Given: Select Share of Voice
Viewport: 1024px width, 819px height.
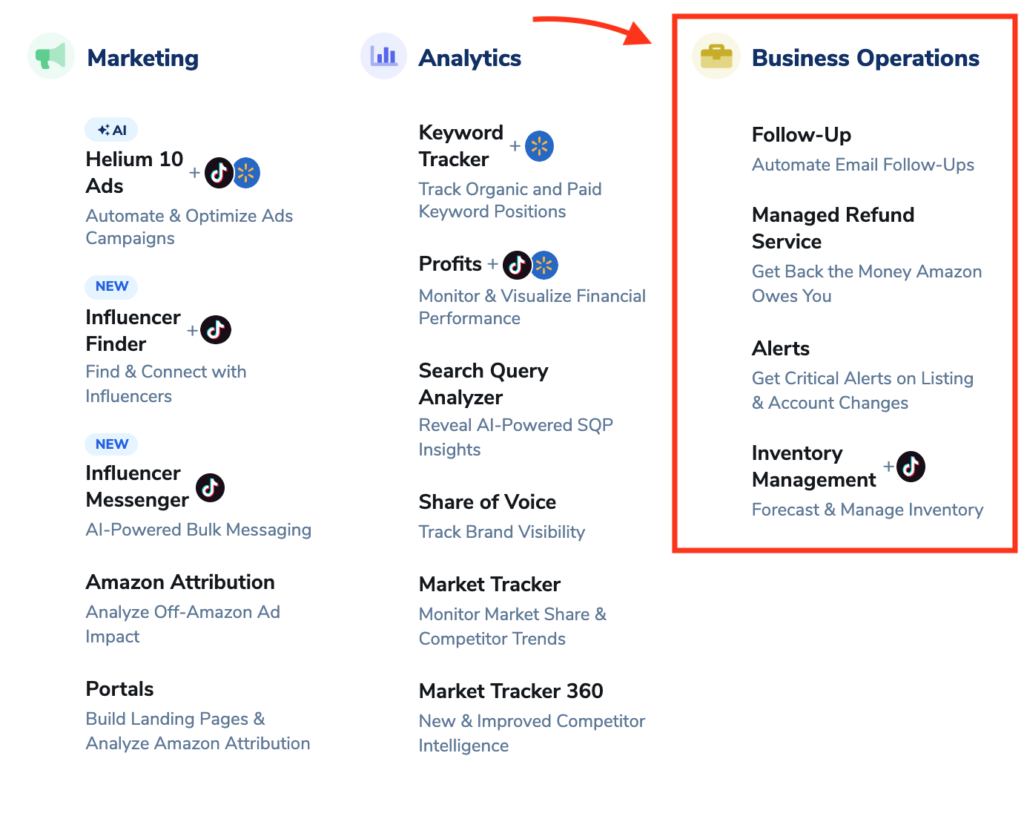Looking at the screenshot, I should point(487,502).
